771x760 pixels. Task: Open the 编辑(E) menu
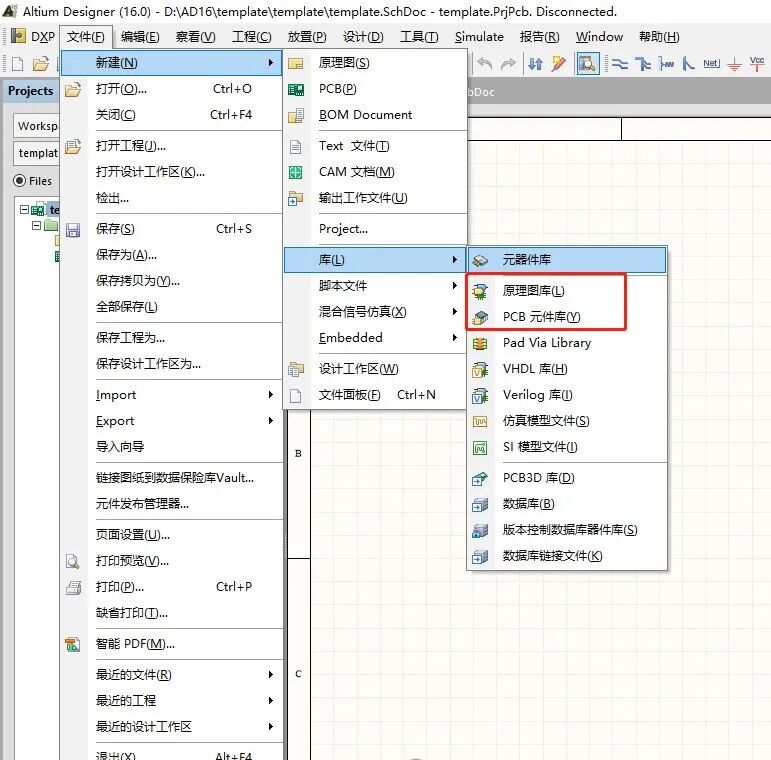[140, 37]
